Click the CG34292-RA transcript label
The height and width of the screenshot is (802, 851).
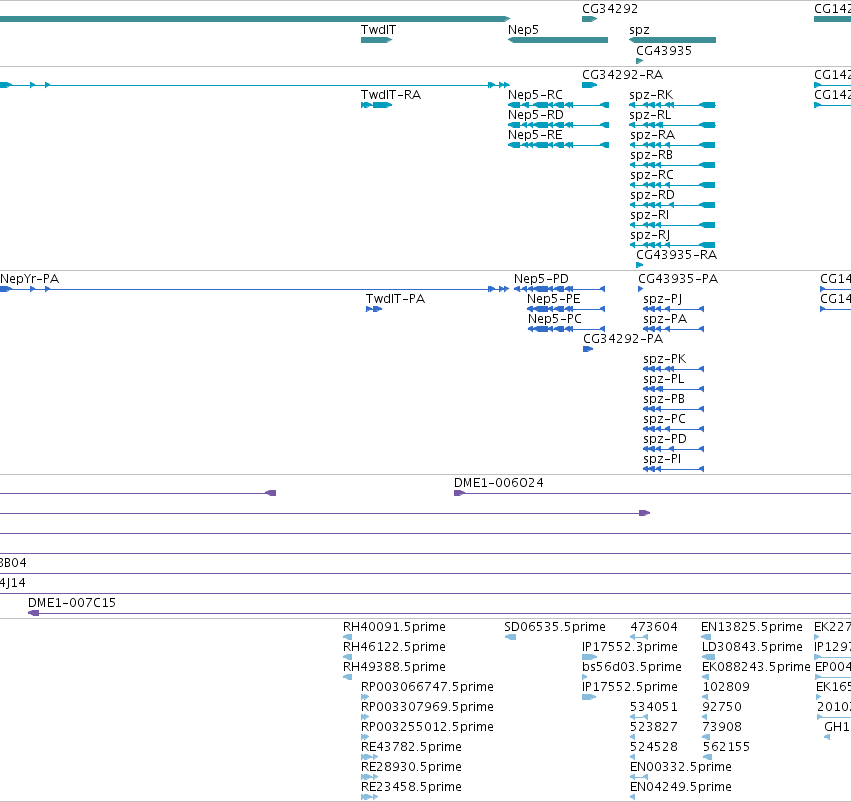tap(623, 74)
